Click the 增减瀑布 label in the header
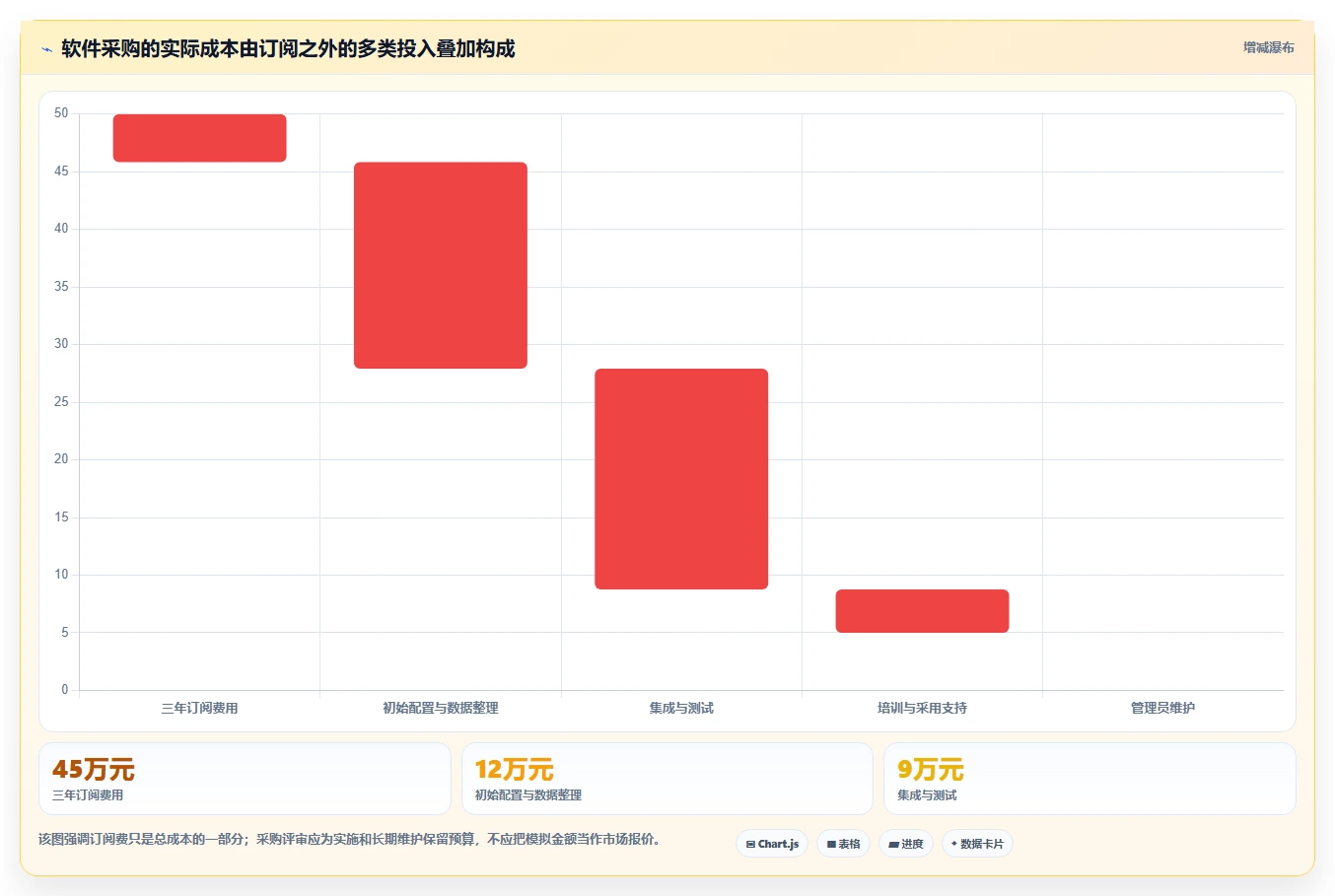Image resolution: width=1335 pixels, height=896 pixels. tap(1268, 47)
